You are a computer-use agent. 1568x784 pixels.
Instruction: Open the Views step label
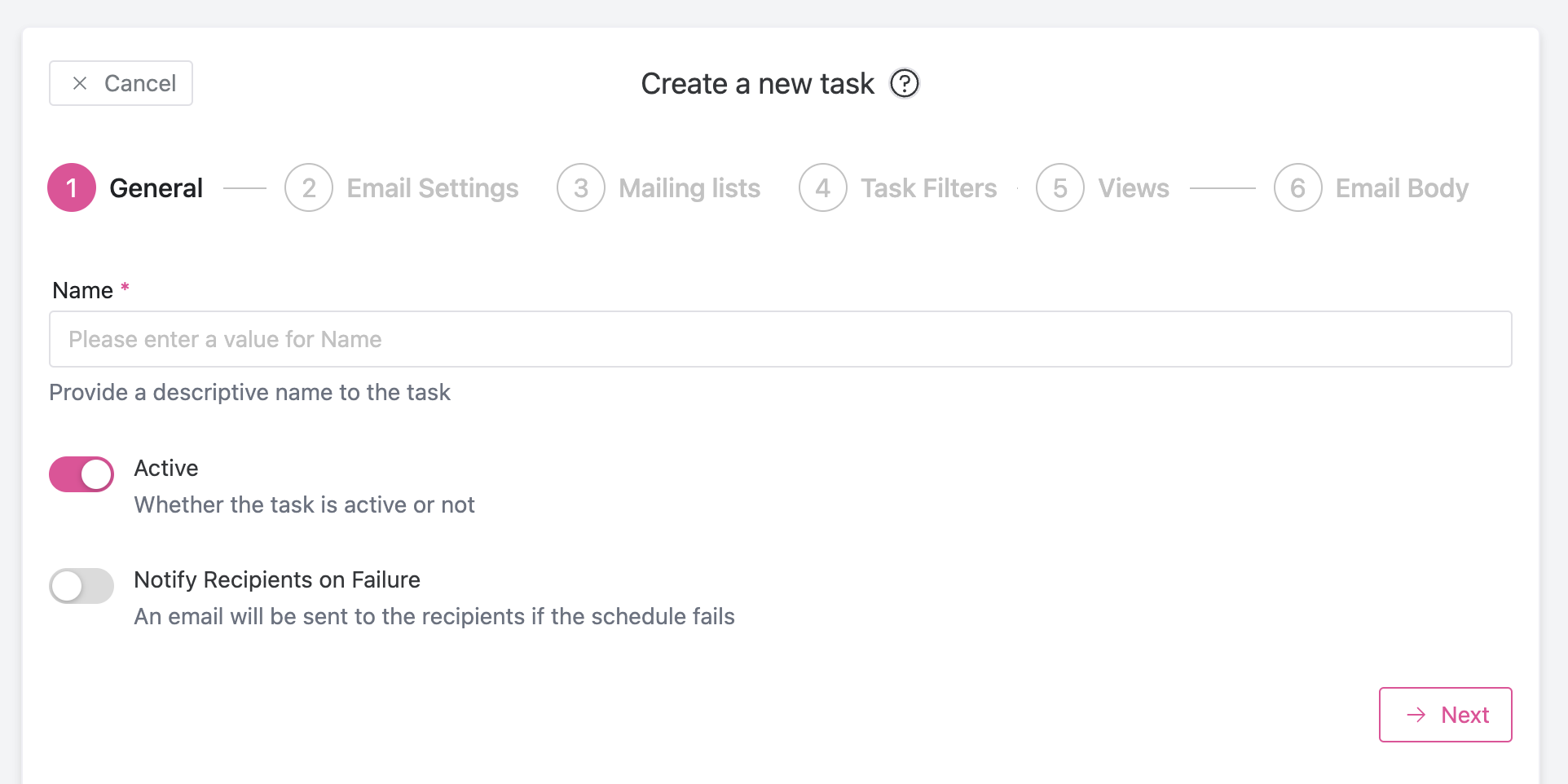pos(1134,188)
